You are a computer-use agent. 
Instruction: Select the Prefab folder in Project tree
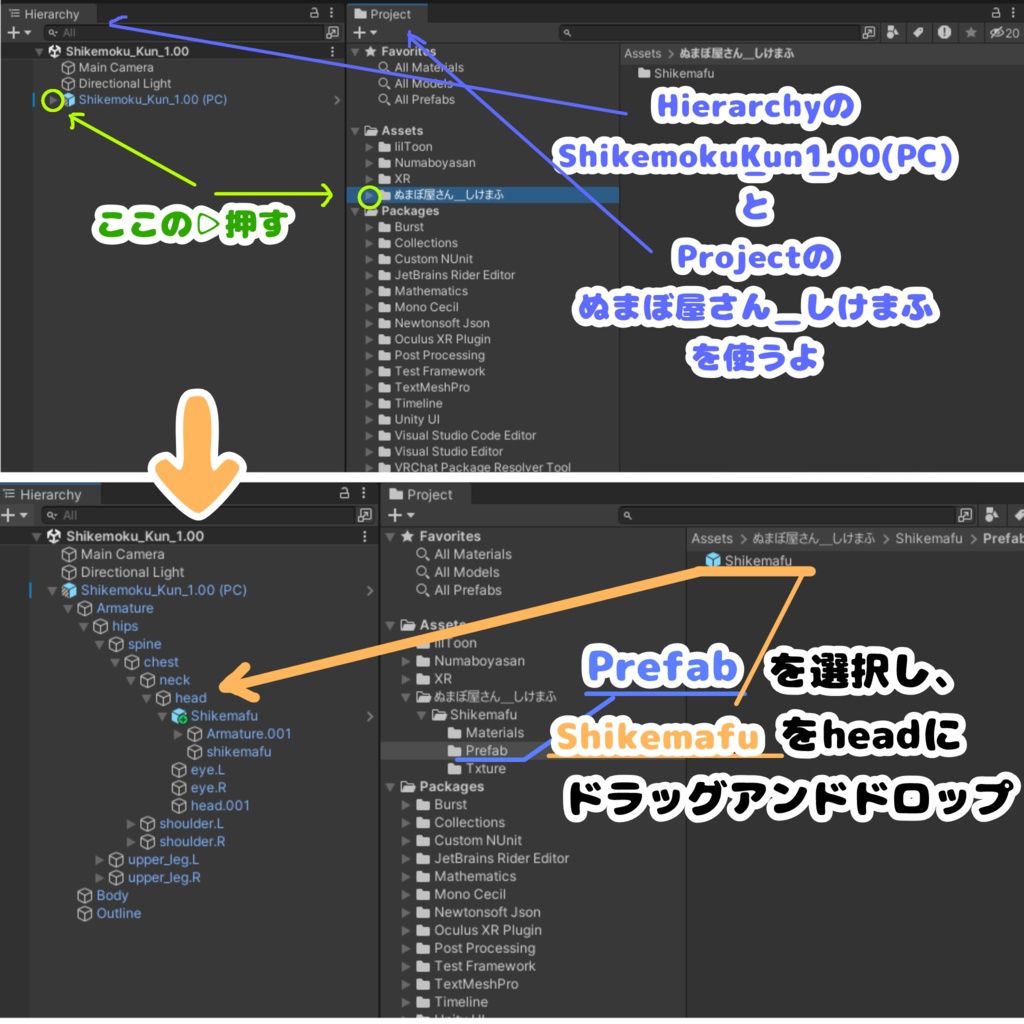(x=477, y=750)
